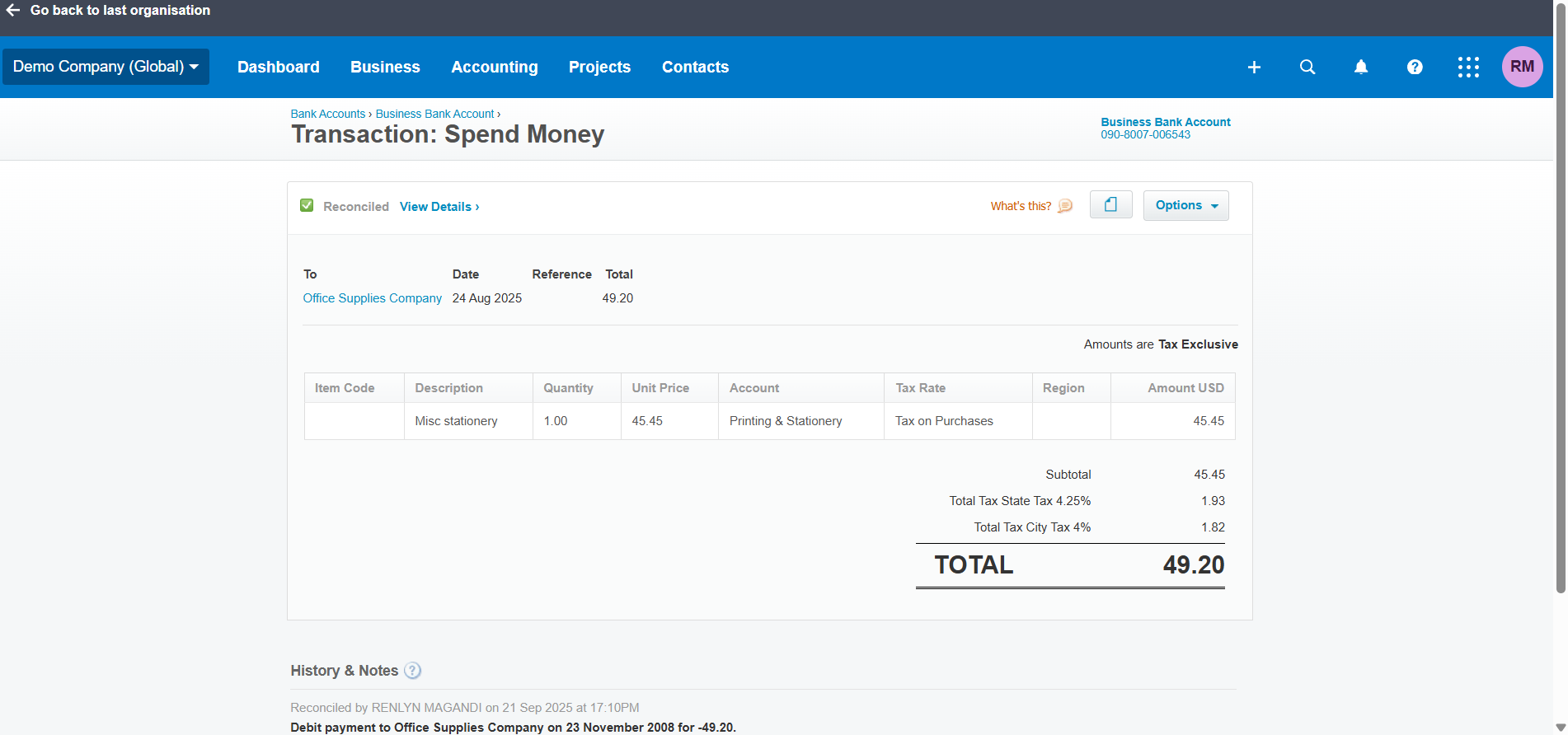Click the What's this speech bubble

pyautogui.click(x=1065, y=206)
